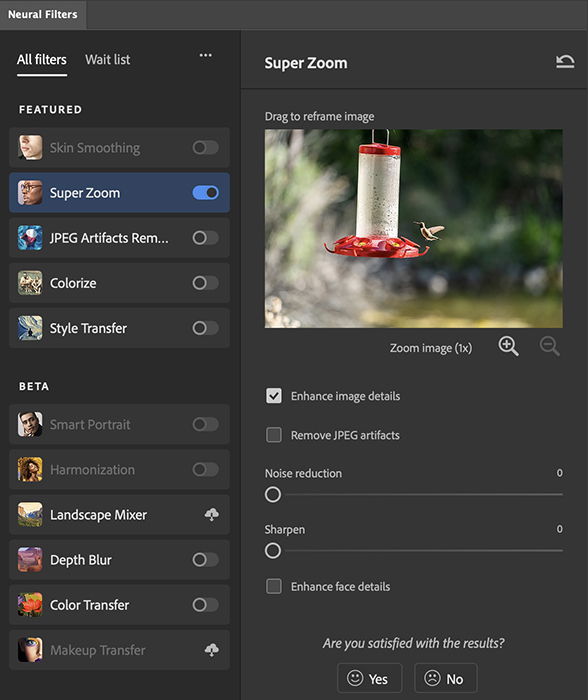Click the Sharpen value field
588x700 pixels.
[x=559, y=529]
